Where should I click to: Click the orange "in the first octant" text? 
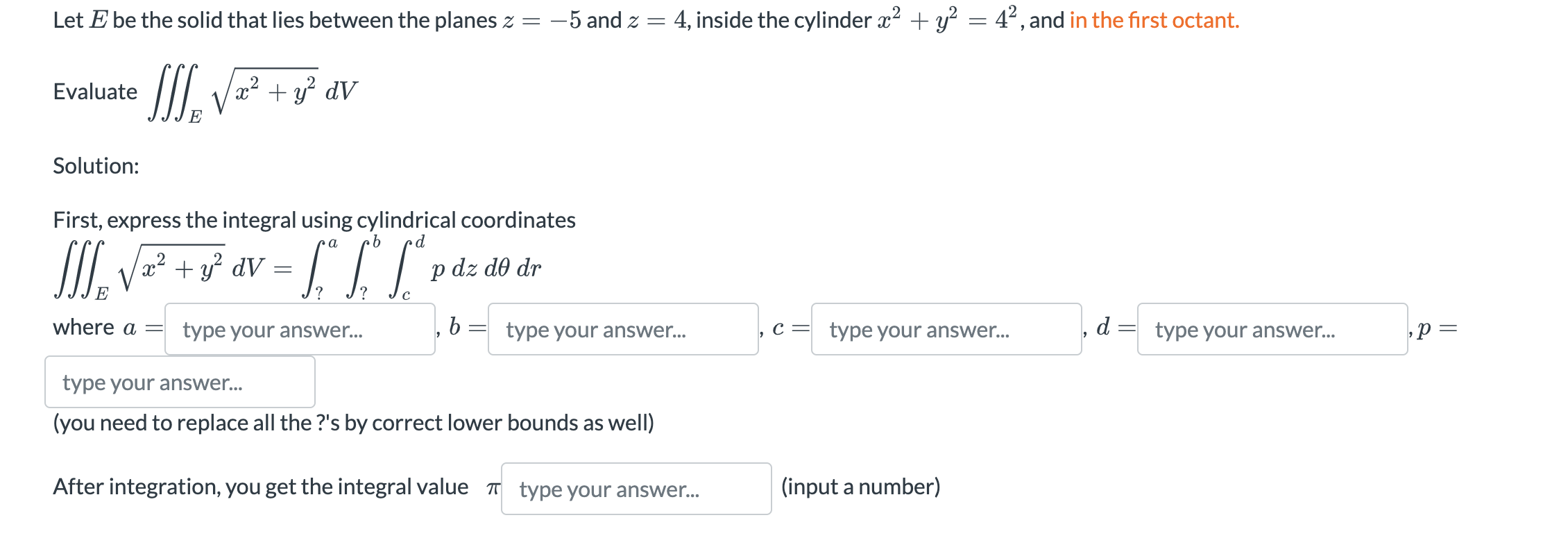[x=1154, y=20]
